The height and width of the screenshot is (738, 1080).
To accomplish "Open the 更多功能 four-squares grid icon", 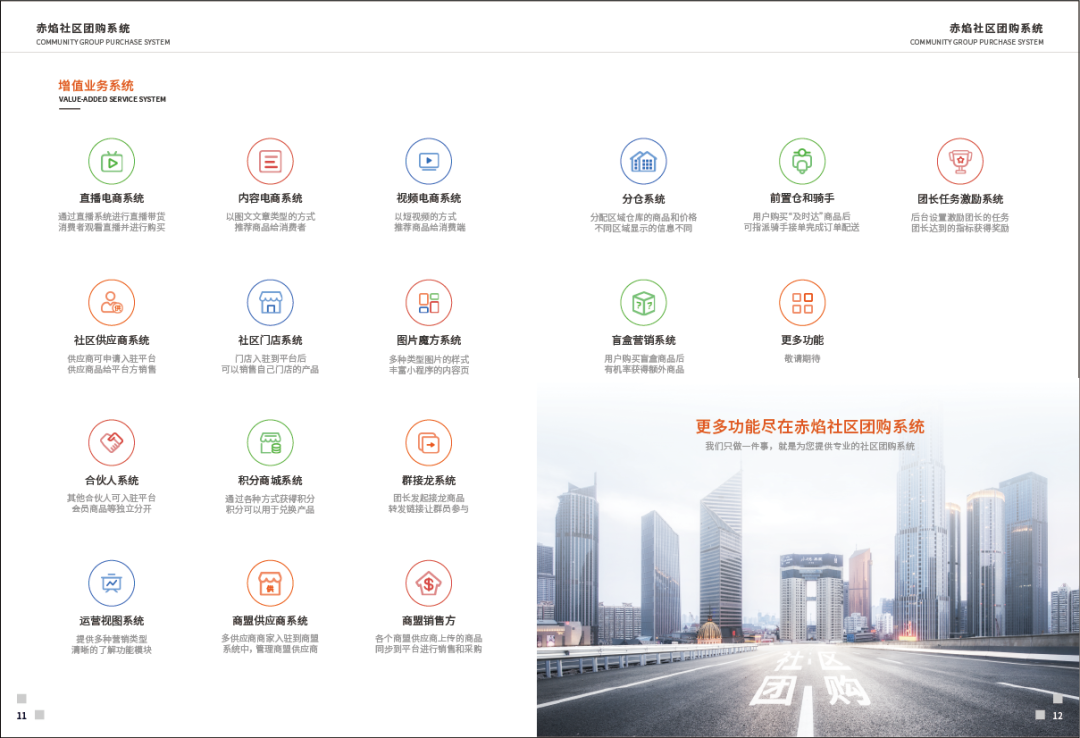I will (802, 302).
